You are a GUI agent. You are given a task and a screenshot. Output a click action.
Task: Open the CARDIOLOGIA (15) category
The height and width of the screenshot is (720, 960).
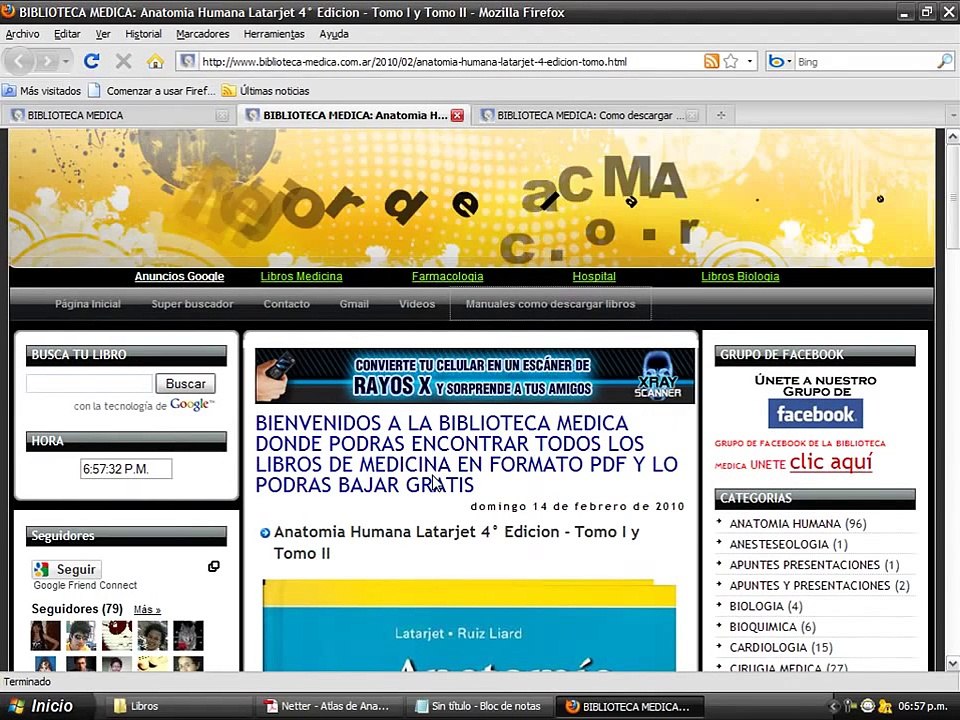pos(781,647)
